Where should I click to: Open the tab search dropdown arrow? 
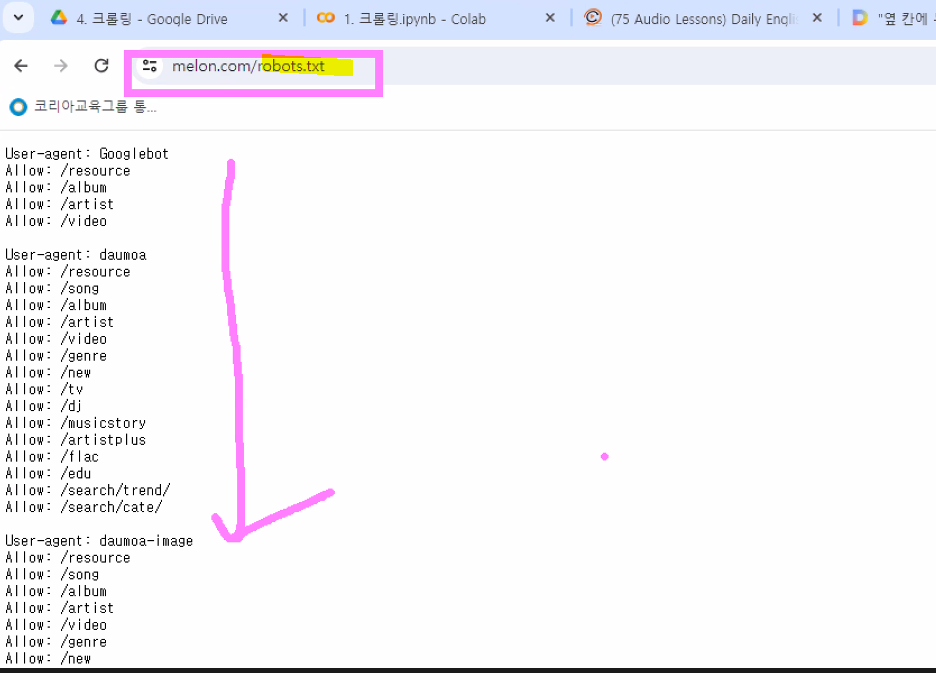pyautogui.click(x=19, y=18)
